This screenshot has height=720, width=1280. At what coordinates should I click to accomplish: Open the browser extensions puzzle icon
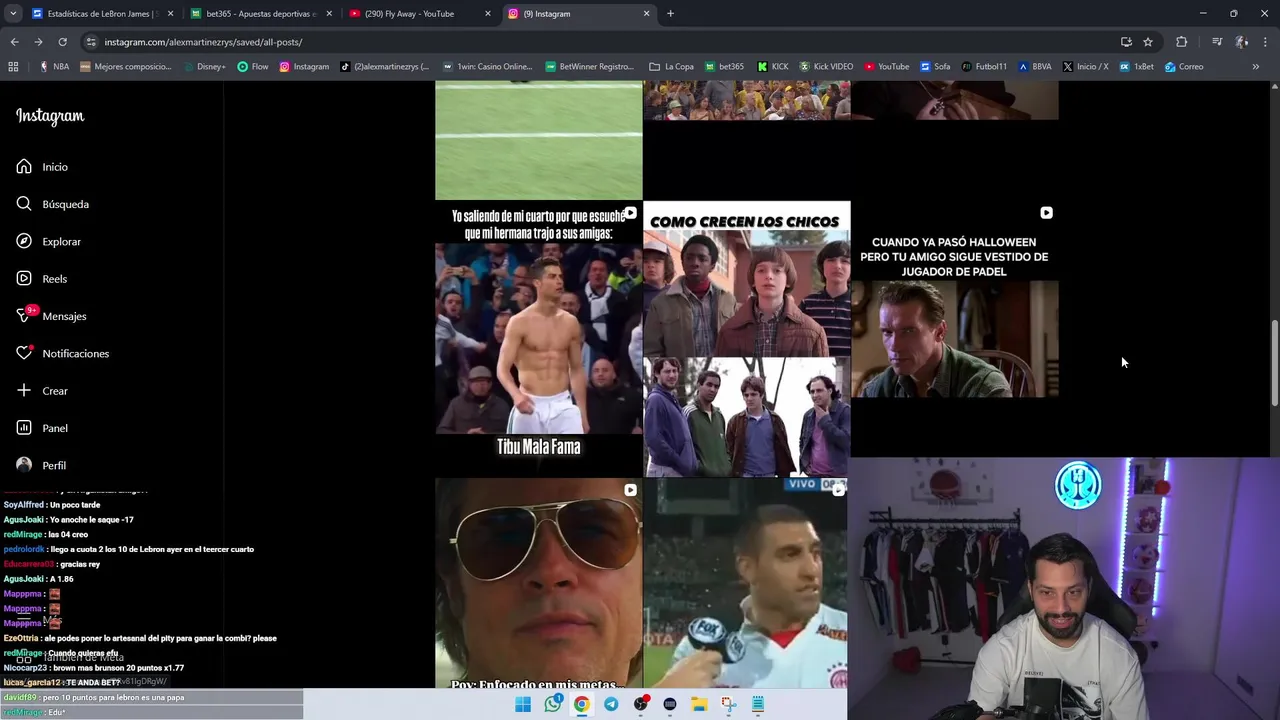point(1182,42)
